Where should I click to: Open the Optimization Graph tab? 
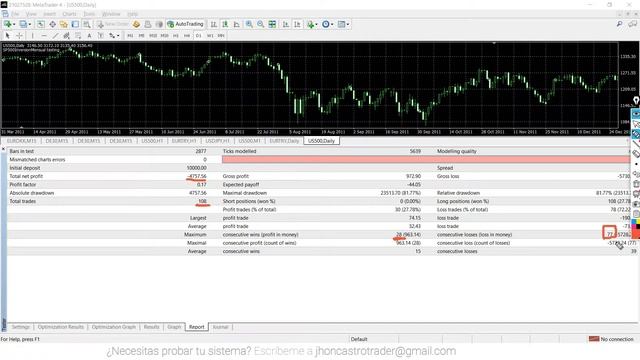(x=113, y=327)
